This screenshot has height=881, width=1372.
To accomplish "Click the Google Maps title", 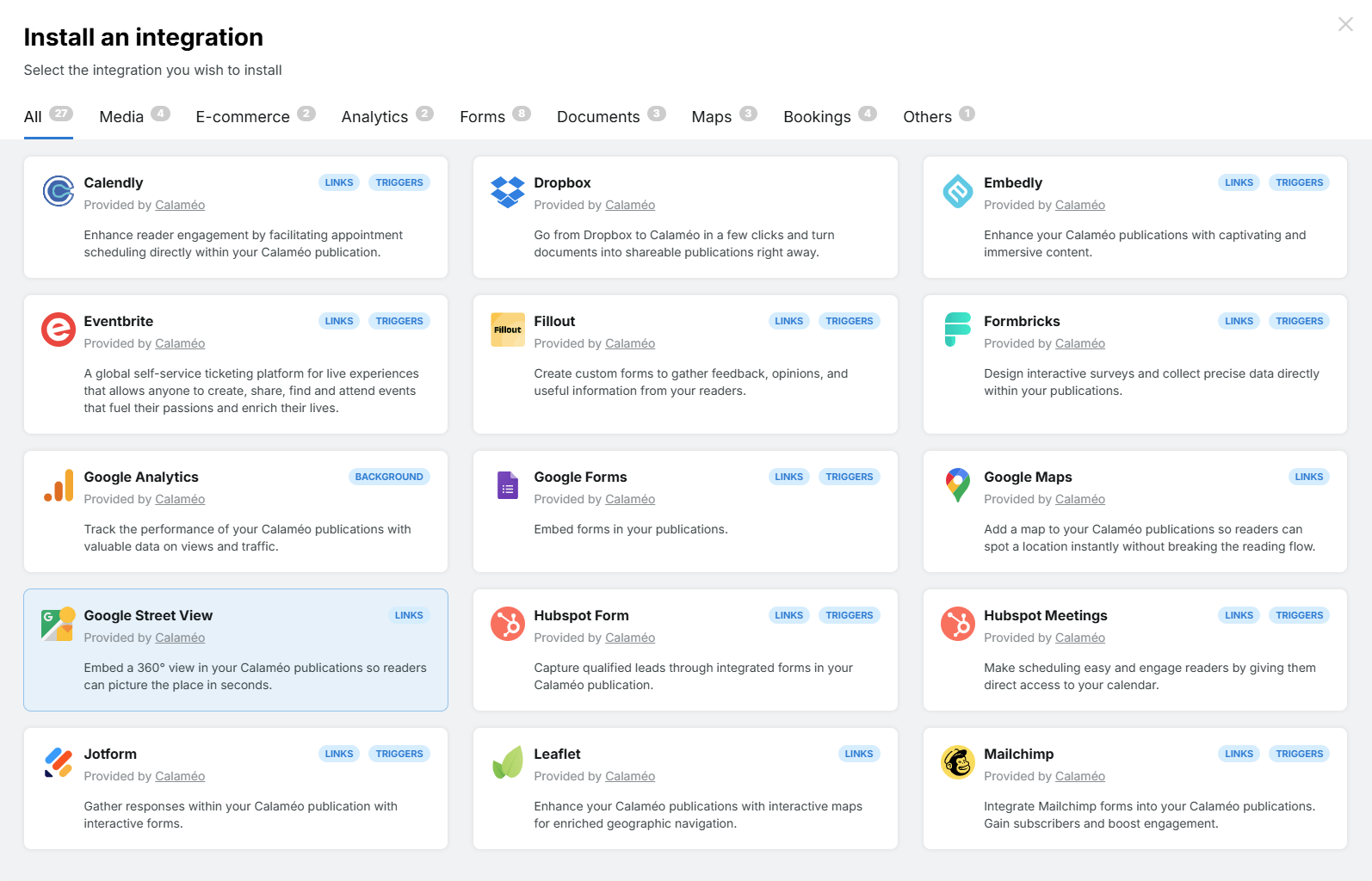I will 1028,477.
